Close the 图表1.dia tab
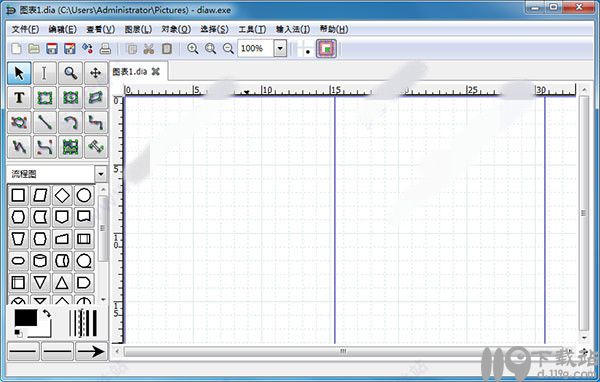 [x=155, y=71]
